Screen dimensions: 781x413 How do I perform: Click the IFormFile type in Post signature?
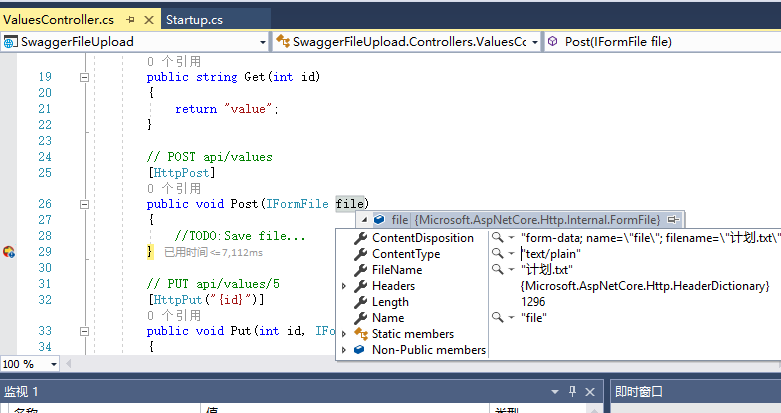297,204
